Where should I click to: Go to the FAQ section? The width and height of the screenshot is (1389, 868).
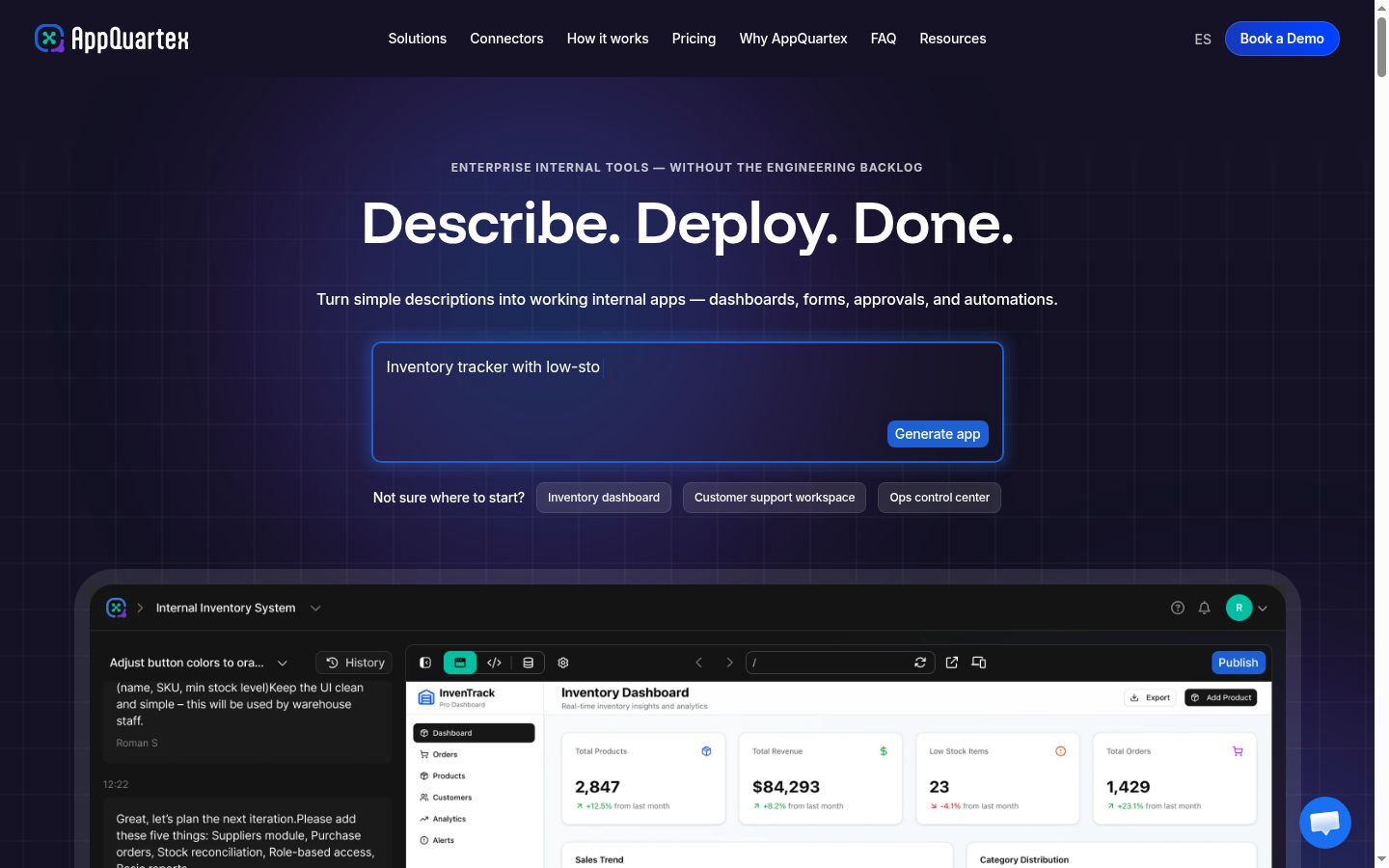[x=884, y=39]
